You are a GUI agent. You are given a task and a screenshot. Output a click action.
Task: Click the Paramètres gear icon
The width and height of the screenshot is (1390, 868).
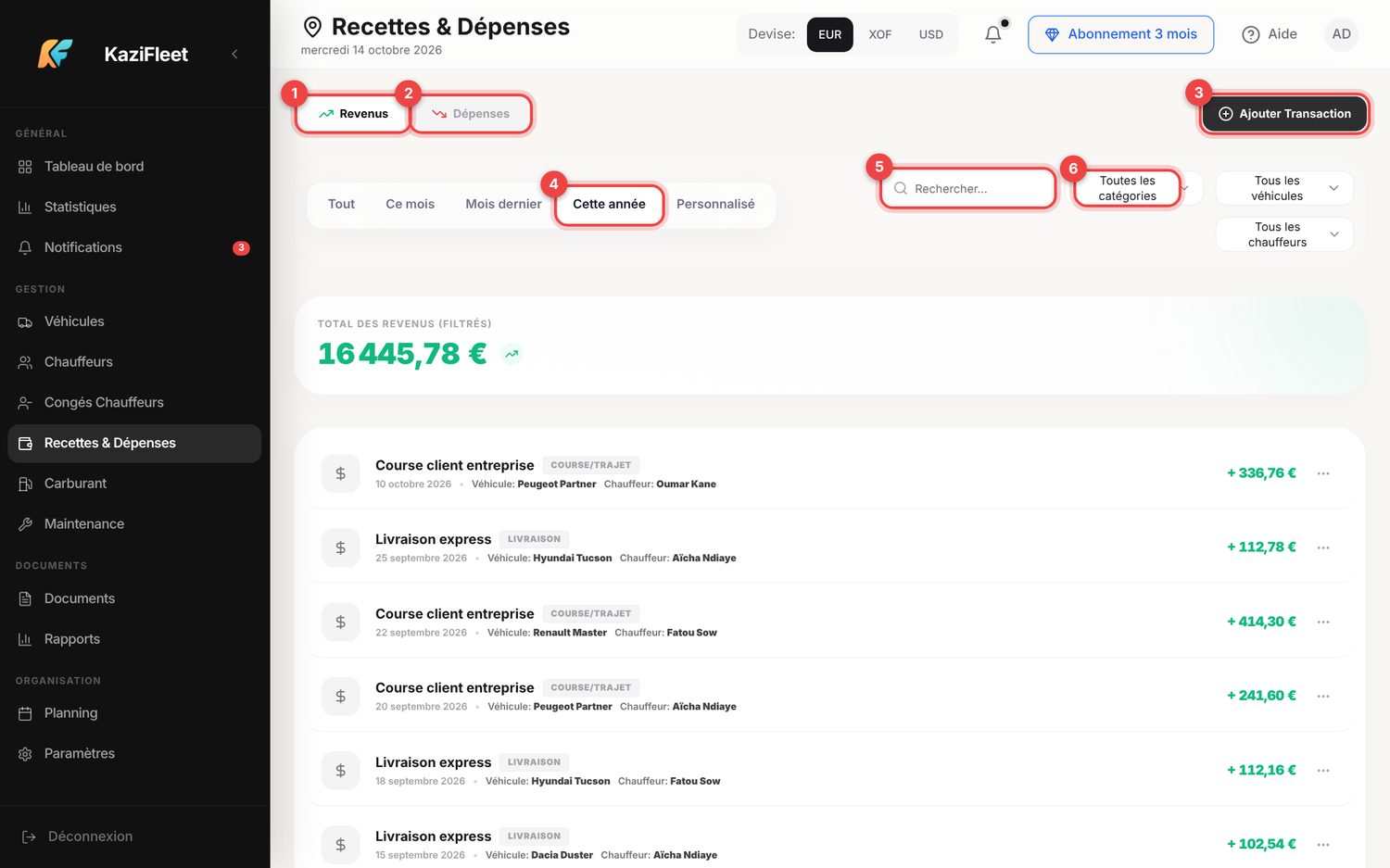pyautogui.click(x=25, y=754)
